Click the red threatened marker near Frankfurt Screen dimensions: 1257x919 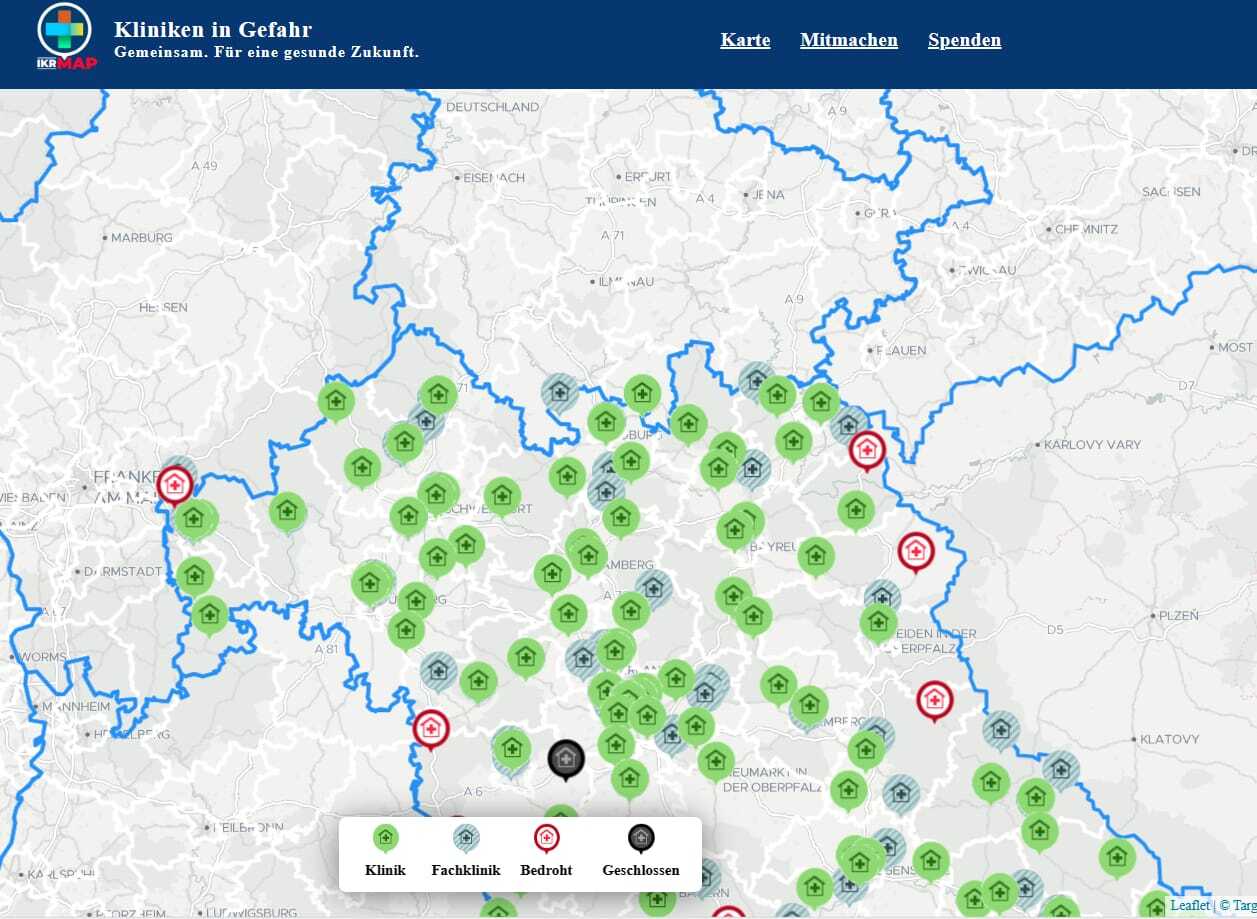click(175, 485)
